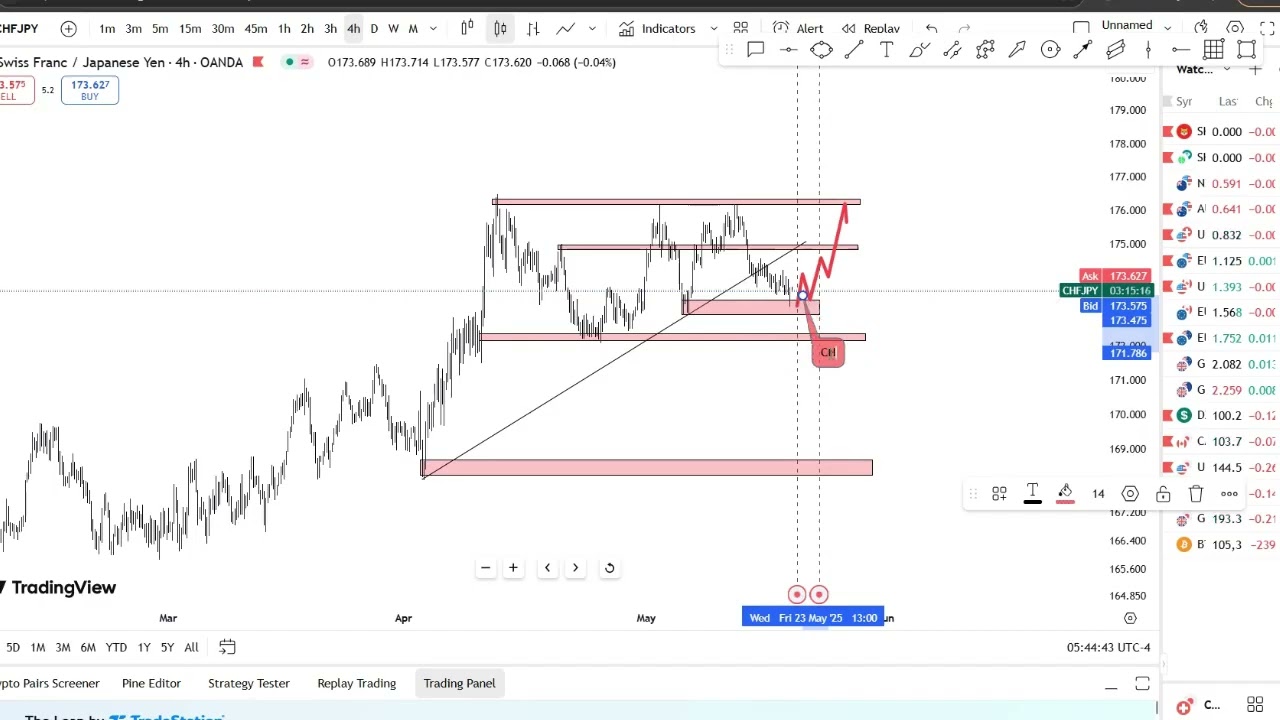Expand the more timeframes dropdown arrow
This screenshot has height=720, width=1280.
click(x=433, y=29)
